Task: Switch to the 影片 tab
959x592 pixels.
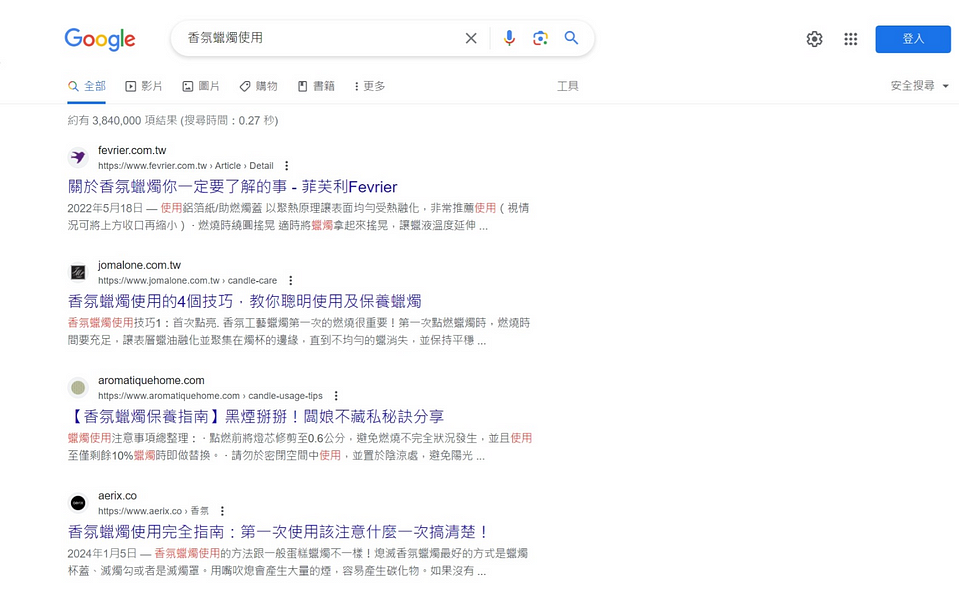Action: pyautogui.click(x=144, y=86)
